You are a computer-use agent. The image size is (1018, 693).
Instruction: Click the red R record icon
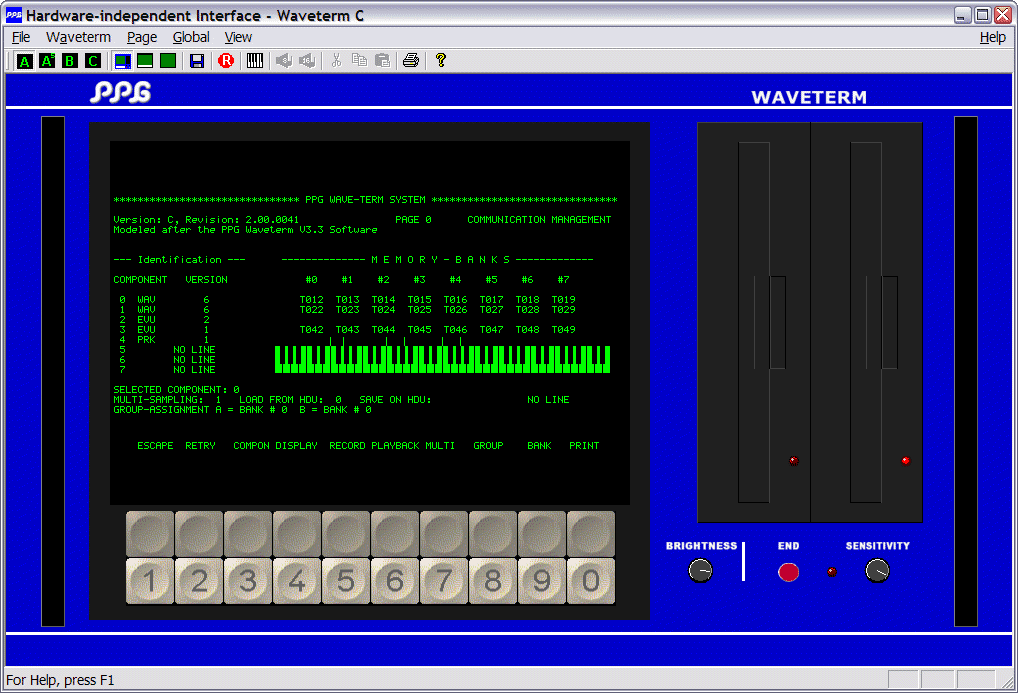[226, 61]
